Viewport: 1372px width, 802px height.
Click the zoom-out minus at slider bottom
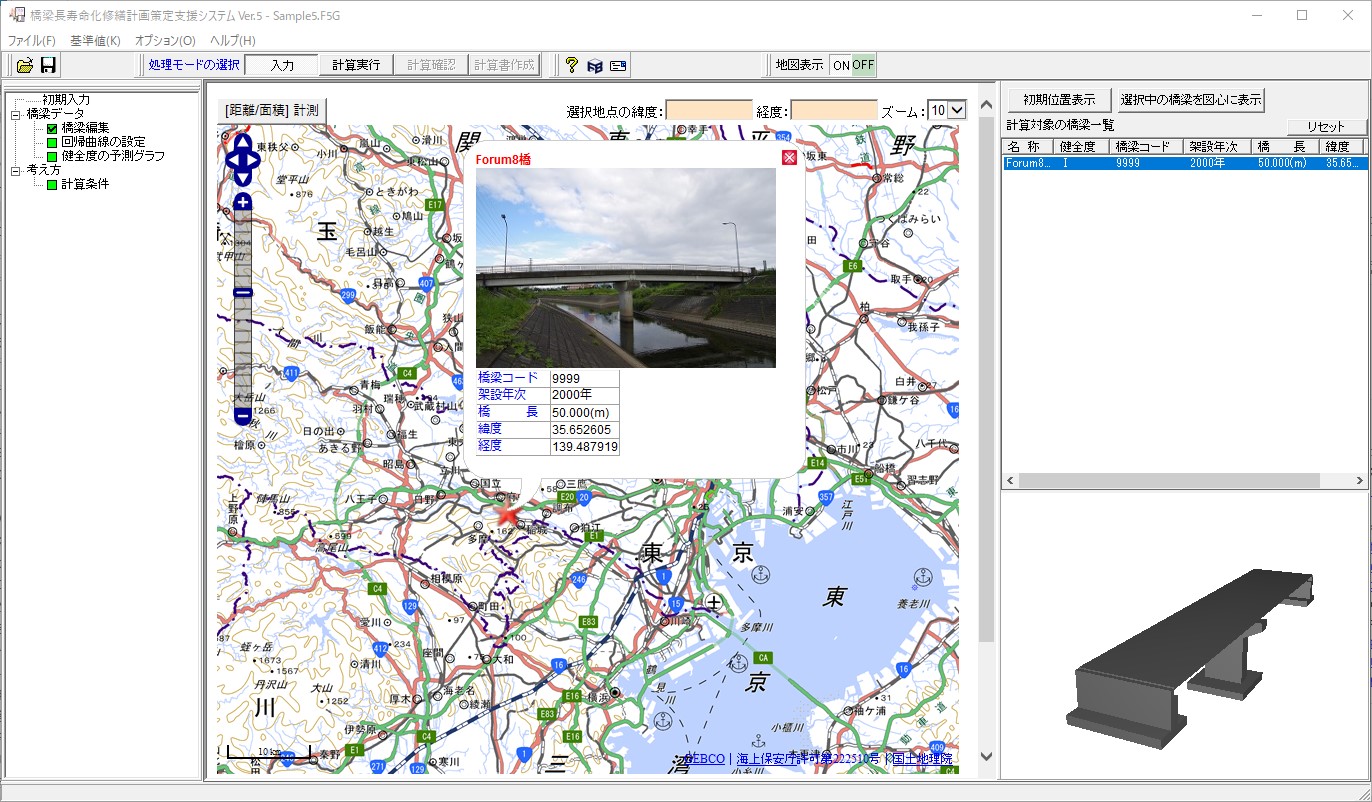click(x=243, y=416)
